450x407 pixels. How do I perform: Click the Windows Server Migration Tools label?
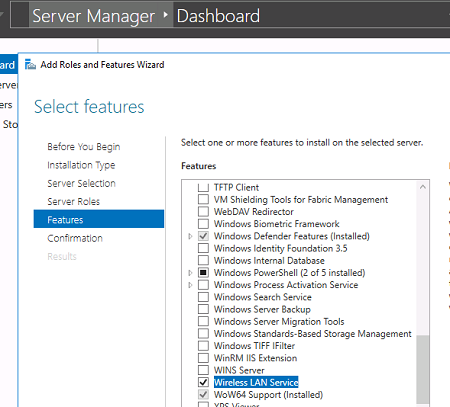click(x=279, y=321)
